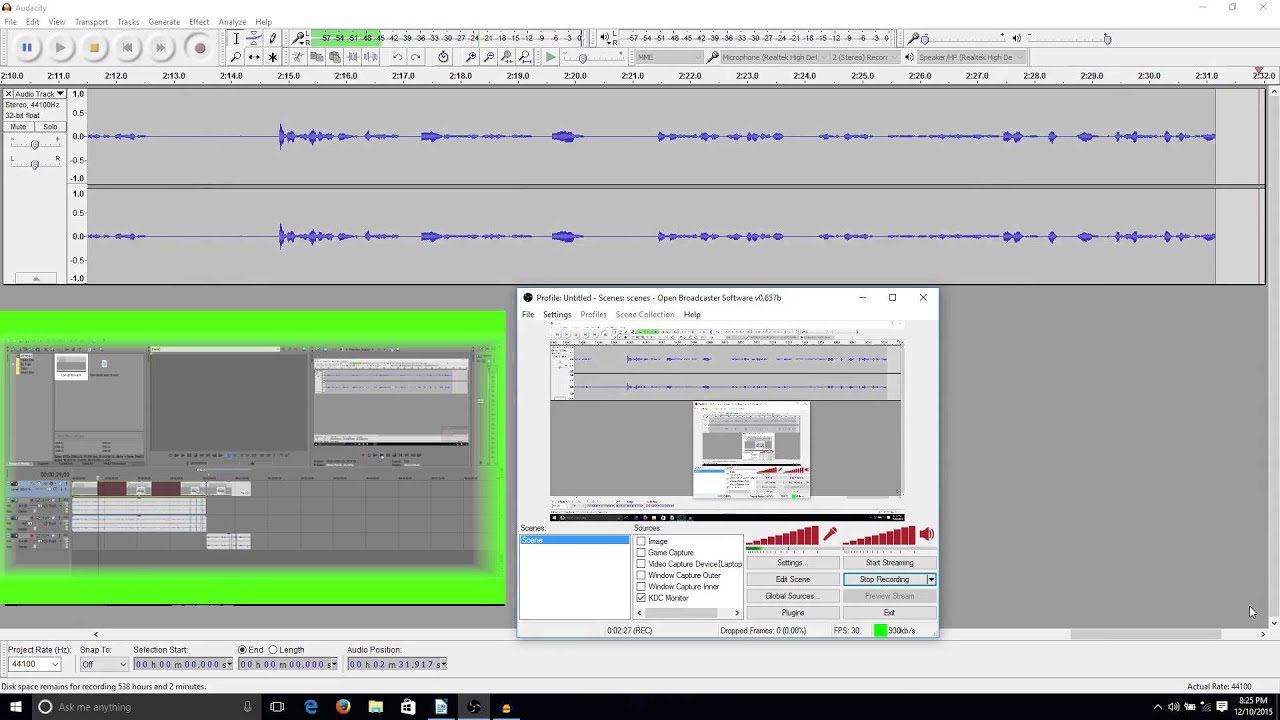Click the playback meter speaker icon
This screenshot has width=1280, height=720.
coord(605,38)
